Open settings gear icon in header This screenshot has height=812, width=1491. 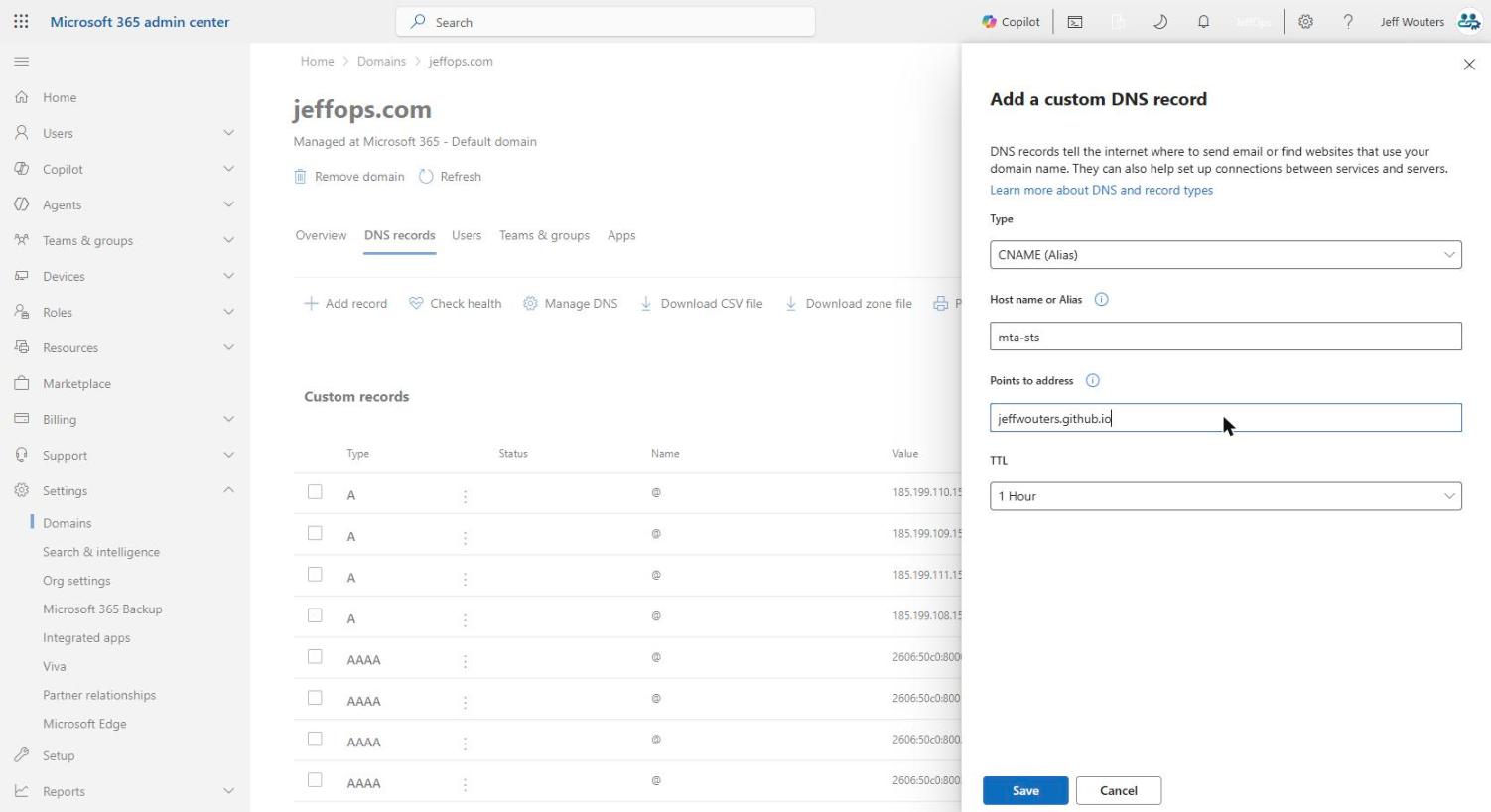(x=1305, y=22)
